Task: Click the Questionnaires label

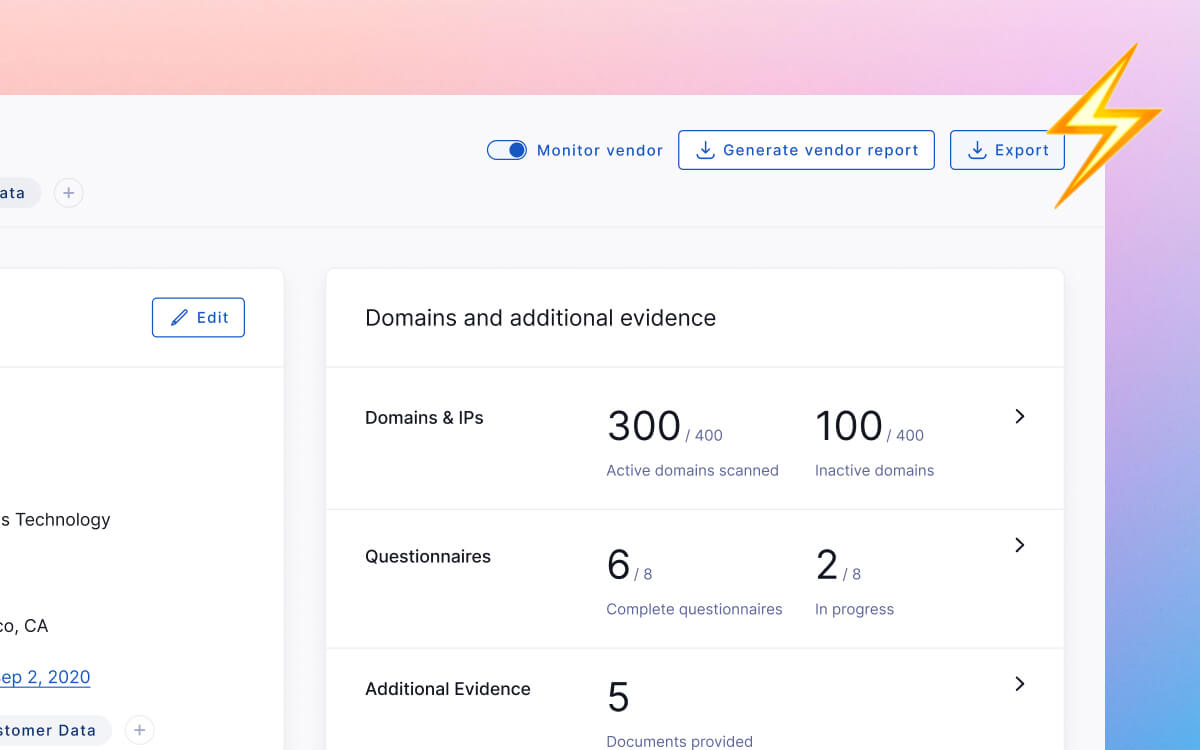Action: (428, 557)
